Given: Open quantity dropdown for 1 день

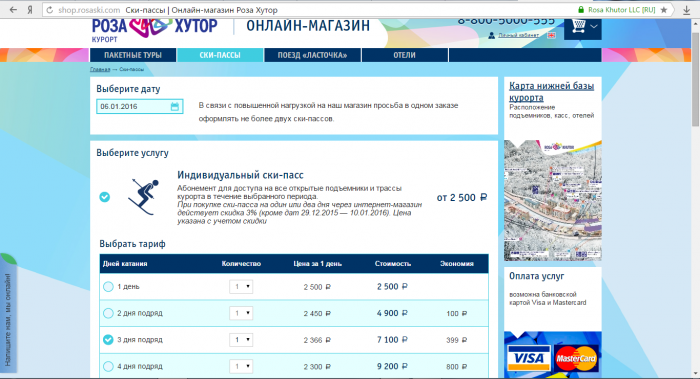Looking at the screenshot, I should 241,287.
